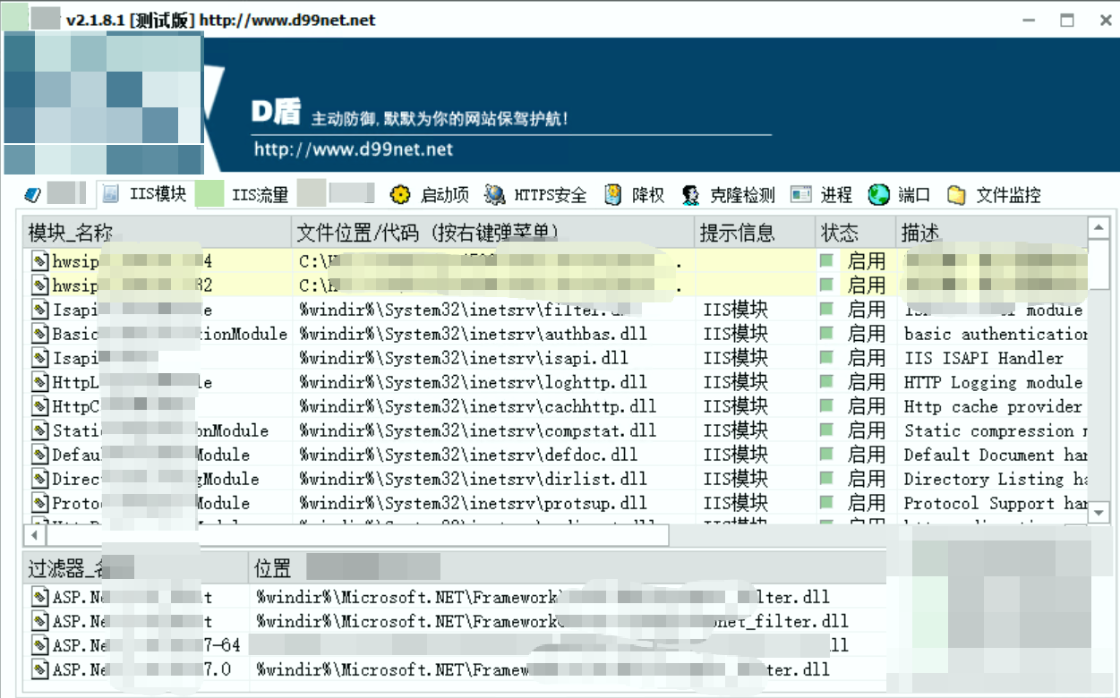Select the 'HTTP Logging module' description
Viewport: 1120px width, 698px height.
tap(993, 382)
